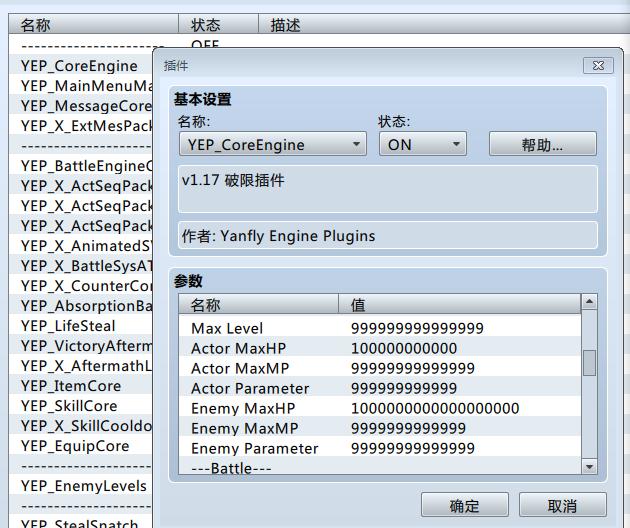Select YEP_X_SkillCooldo row in plugin list

(x=81, y=426)
